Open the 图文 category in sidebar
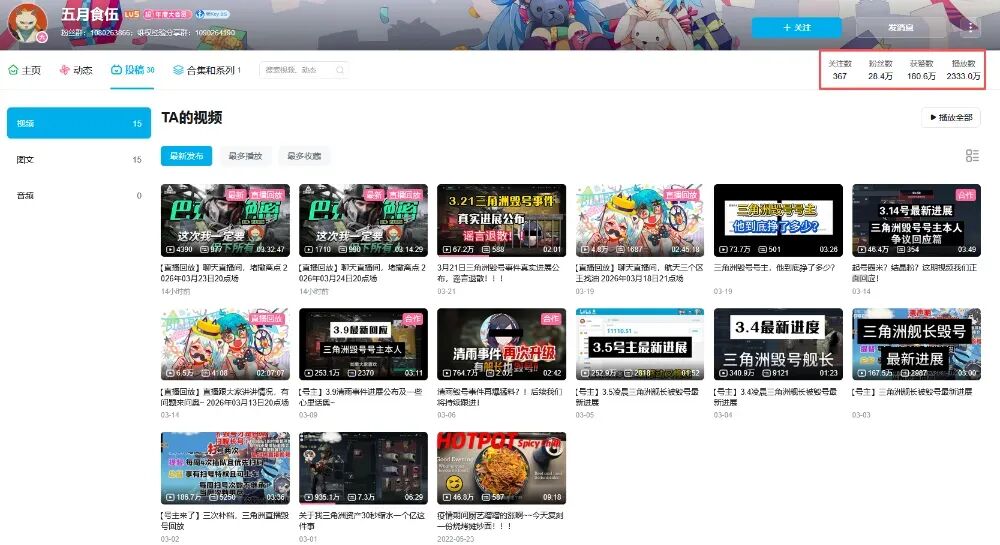The width and height of the screenshot is (1000, 545). point(78,159)
